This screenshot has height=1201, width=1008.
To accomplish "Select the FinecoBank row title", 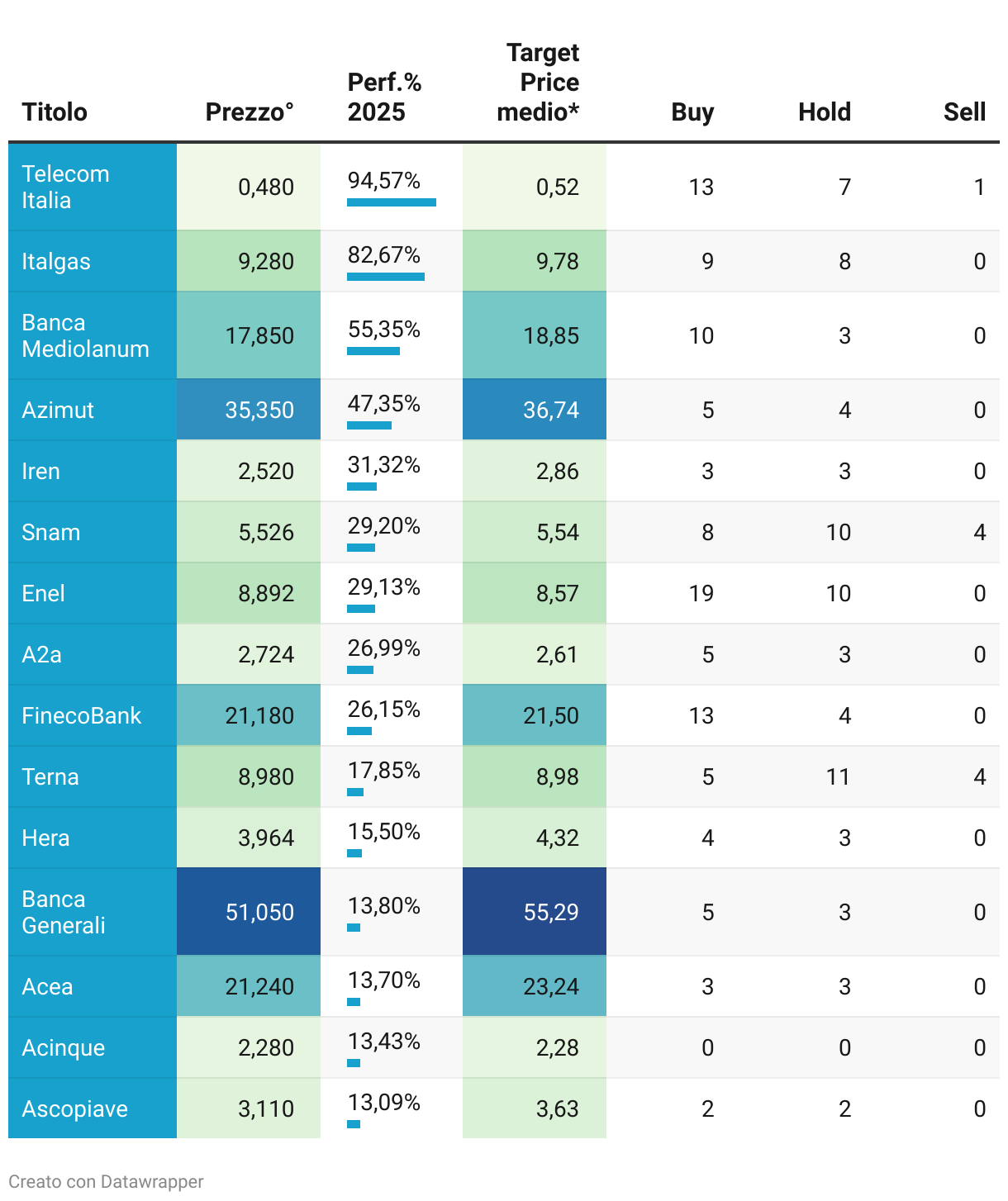I will pos(81,715).
